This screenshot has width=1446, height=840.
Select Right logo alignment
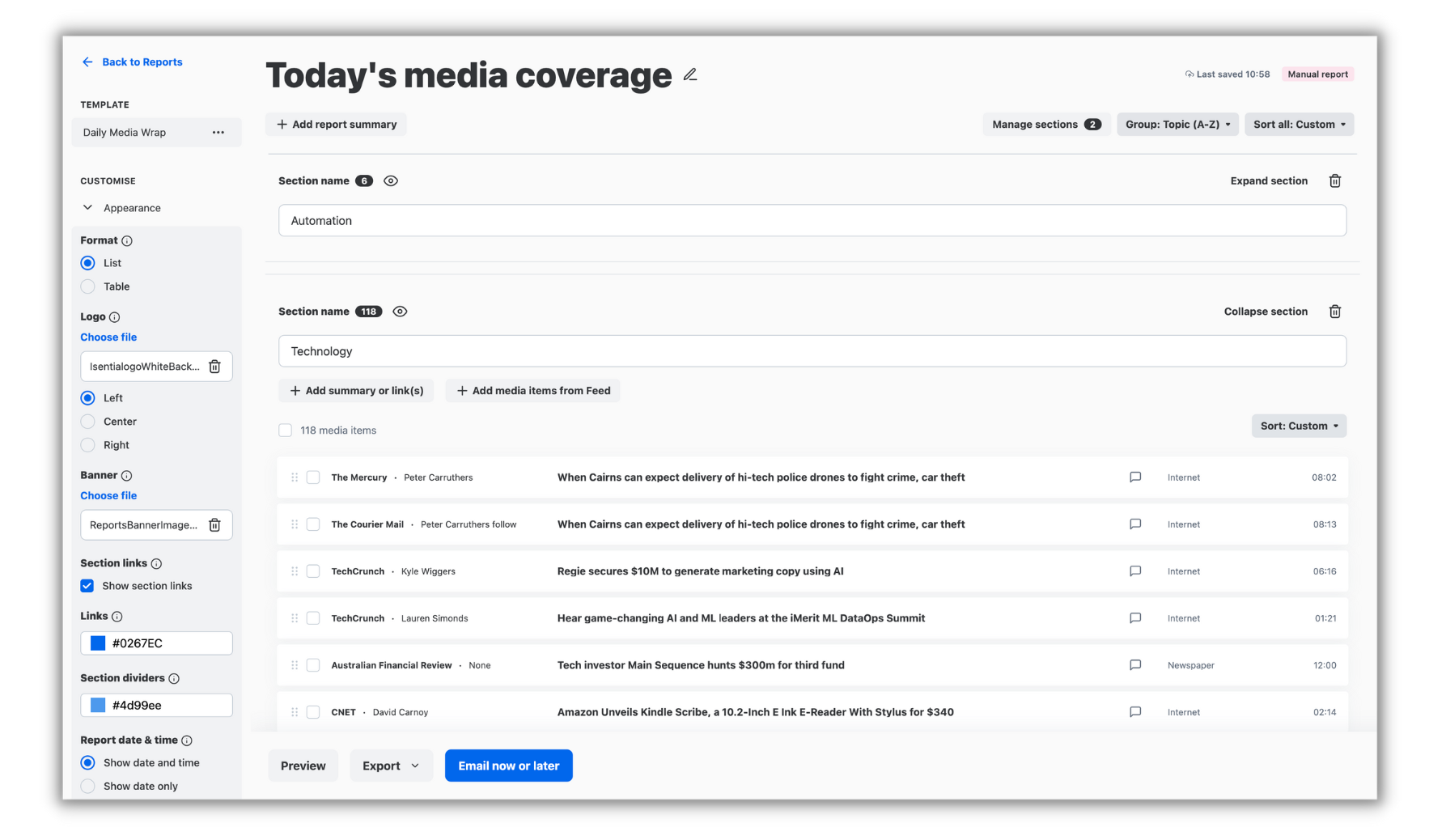click(88, 445)
